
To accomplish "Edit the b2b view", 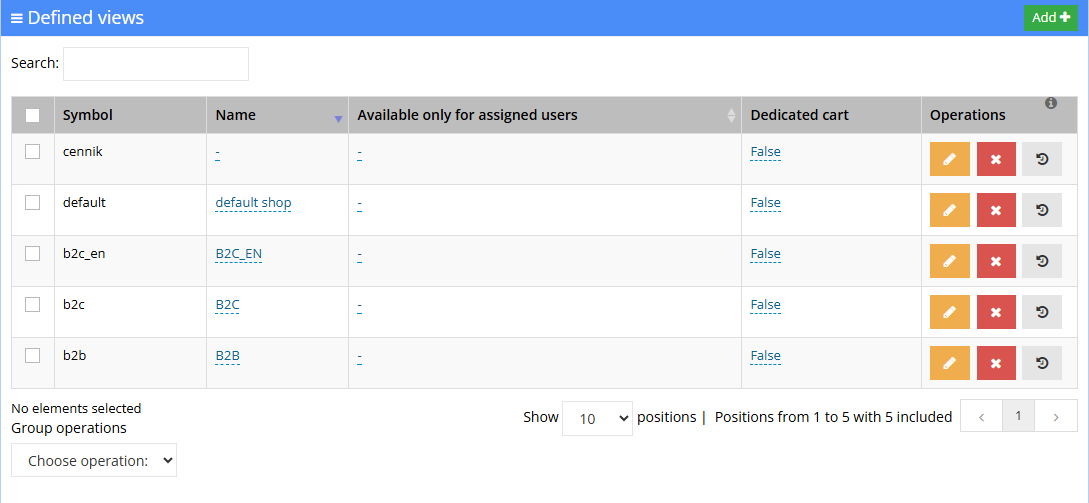I will click(949, 363).
